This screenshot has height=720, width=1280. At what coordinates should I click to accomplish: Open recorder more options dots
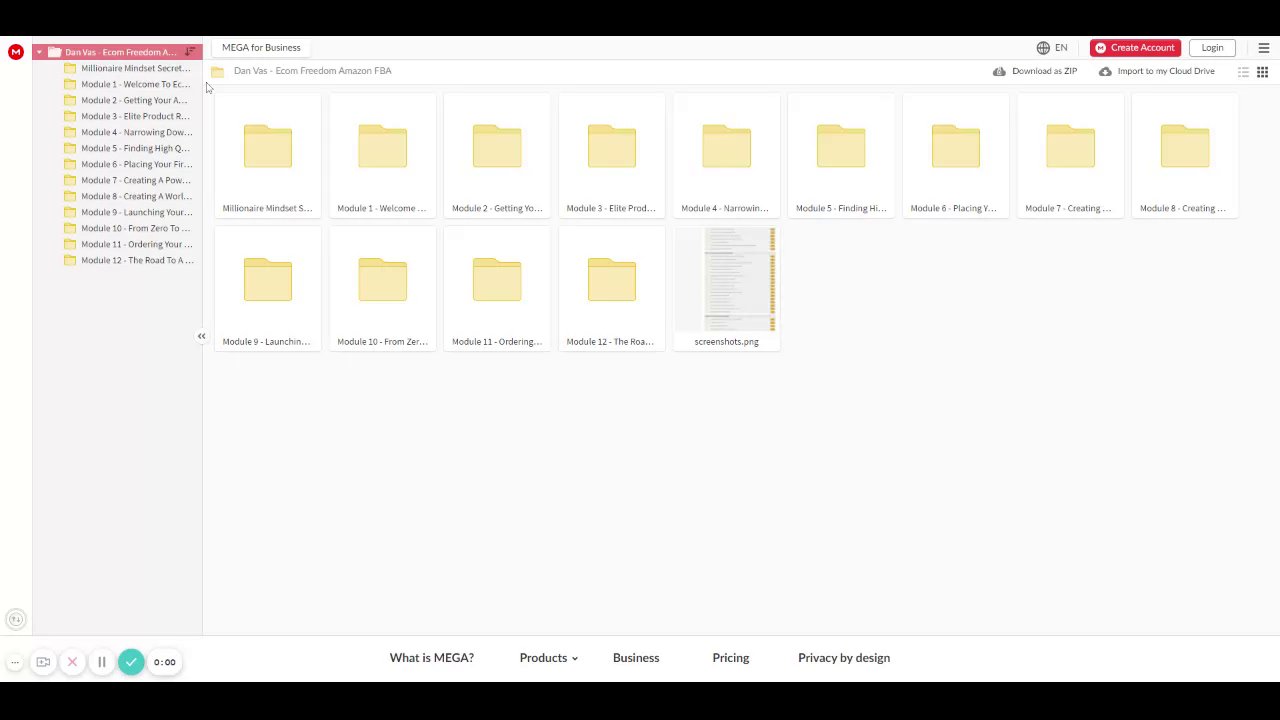pyautogui.click(x=15, y=662)
